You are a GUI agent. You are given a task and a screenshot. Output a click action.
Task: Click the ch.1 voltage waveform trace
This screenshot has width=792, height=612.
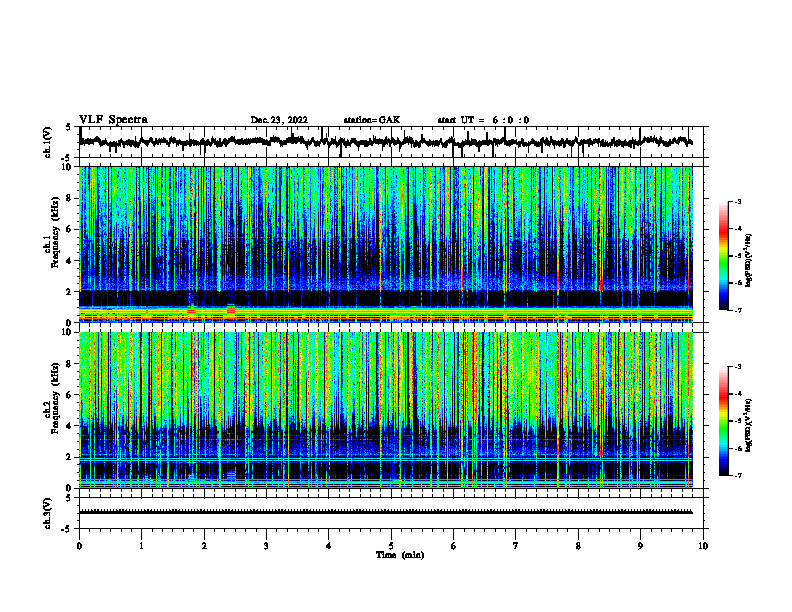(x=386, y=142)
